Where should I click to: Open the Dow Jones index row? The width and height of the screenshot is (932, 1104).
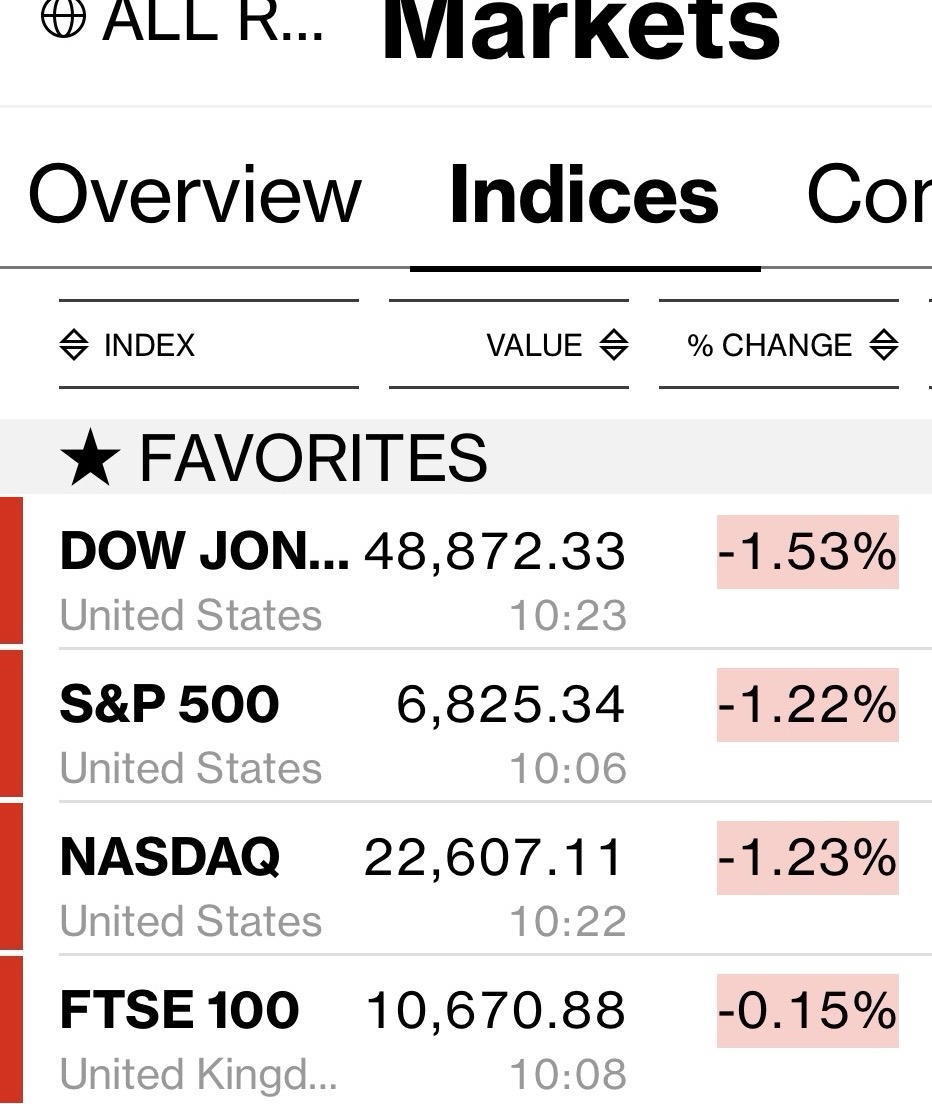click(204, 552)
